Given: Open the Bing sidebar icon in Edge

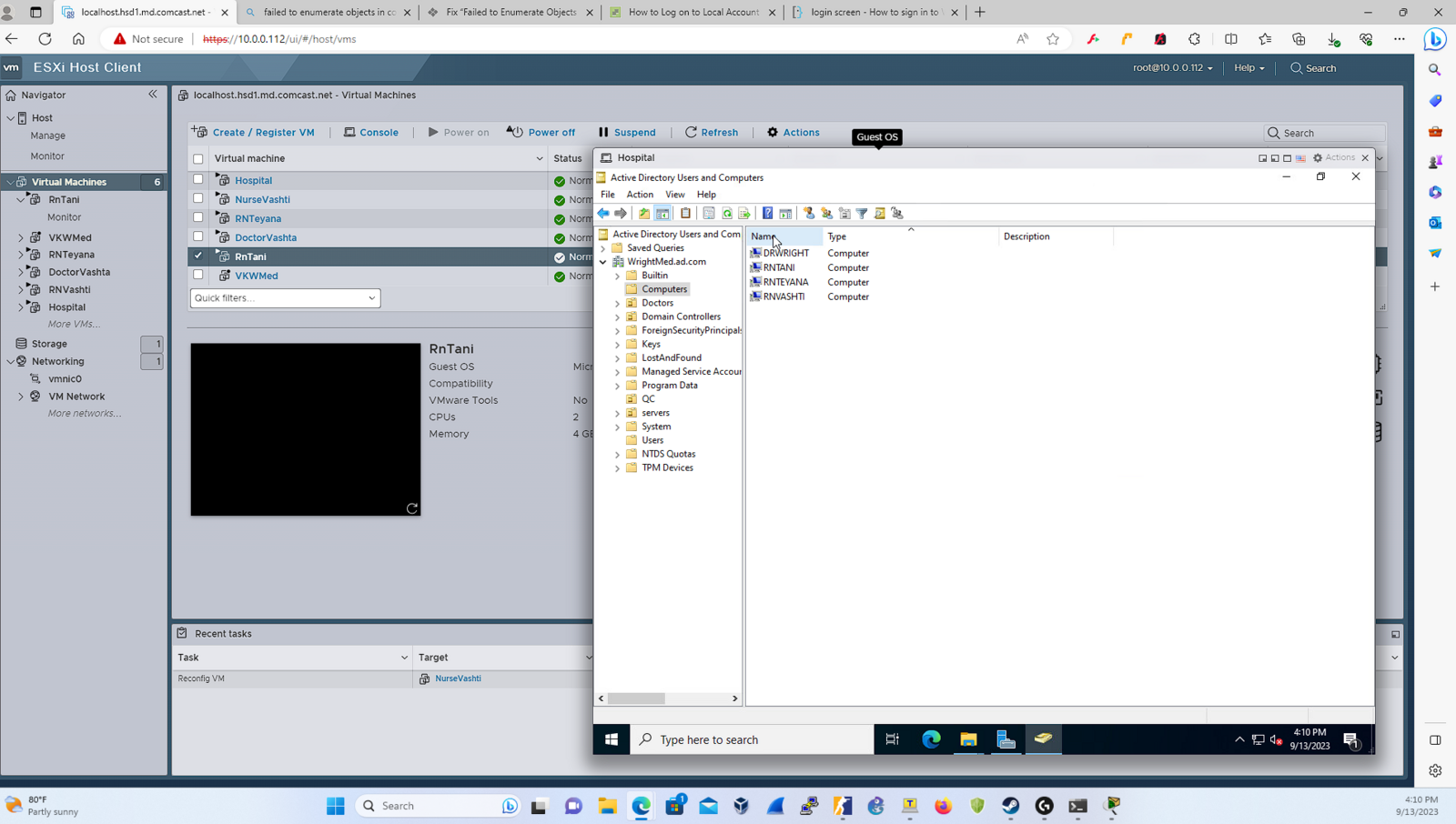Looking at the screenshot, I should coord(1435,39).
